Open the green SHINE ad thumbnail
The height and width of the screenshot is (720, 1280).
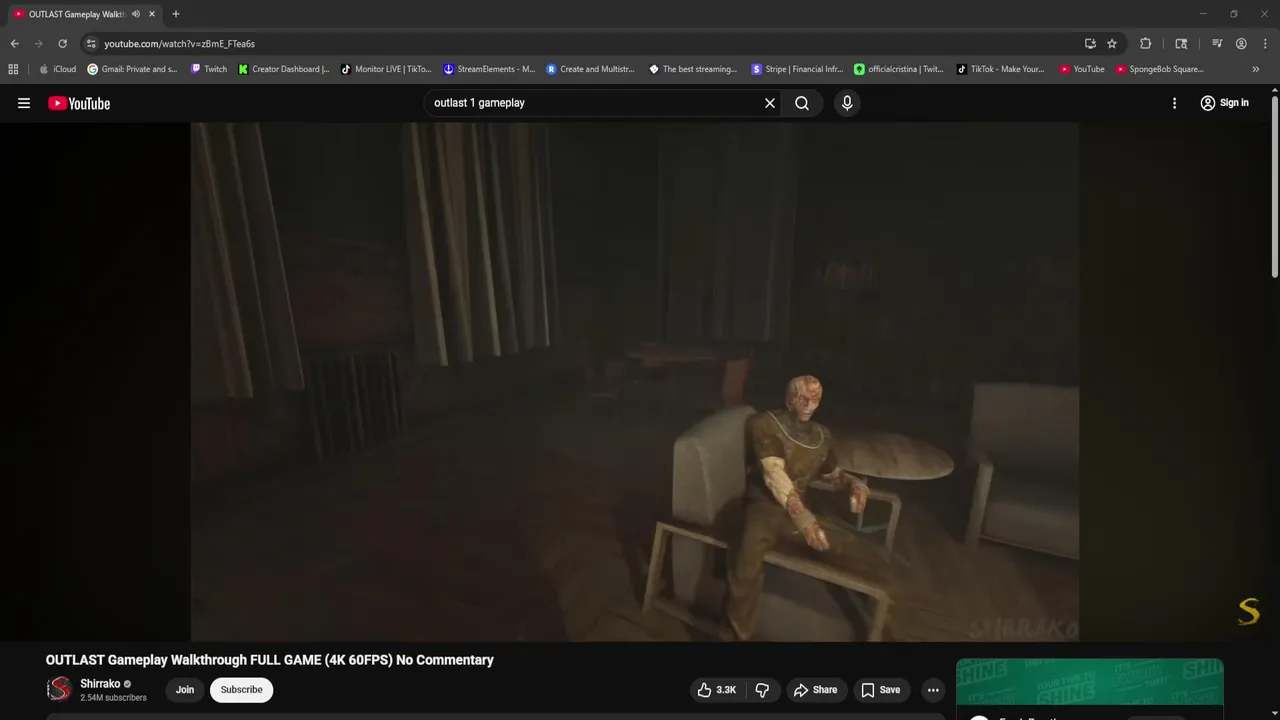(x=1089, y=682)
